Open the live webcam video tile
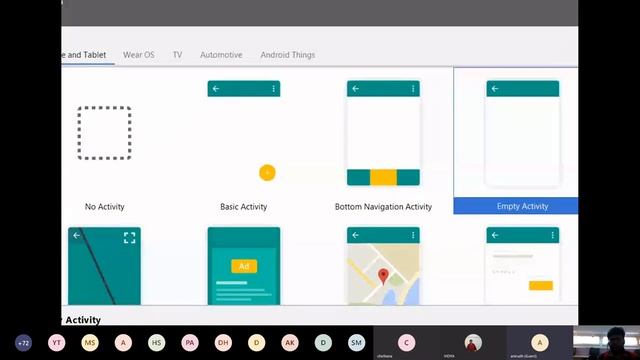The height and width of the screenshot is (360, 640). coord(607,343)
